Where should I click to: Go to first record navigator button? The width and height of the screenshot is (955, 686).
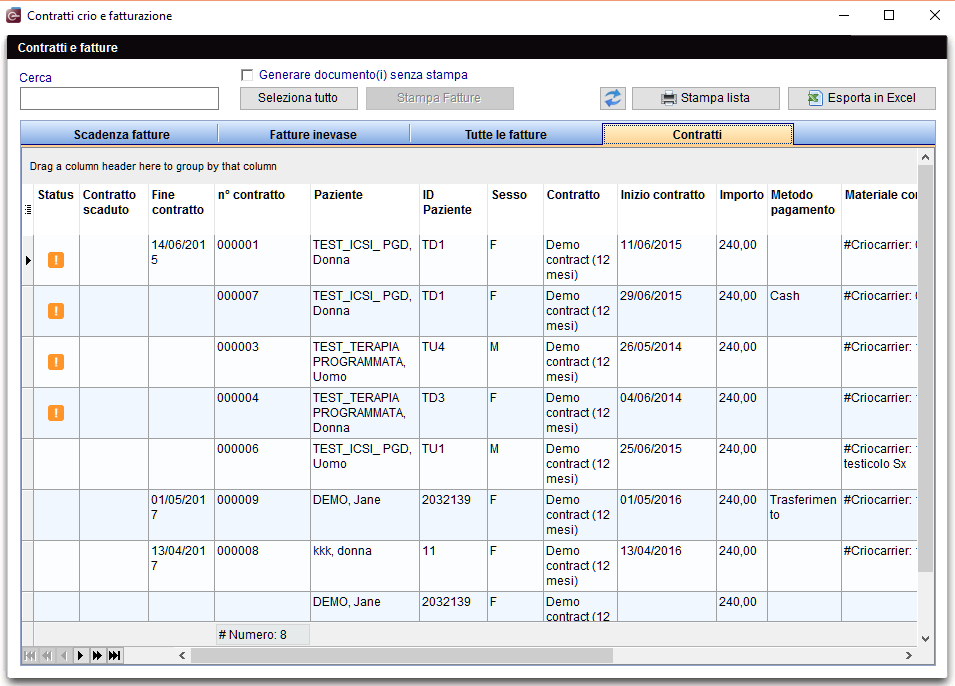[30, 656]
